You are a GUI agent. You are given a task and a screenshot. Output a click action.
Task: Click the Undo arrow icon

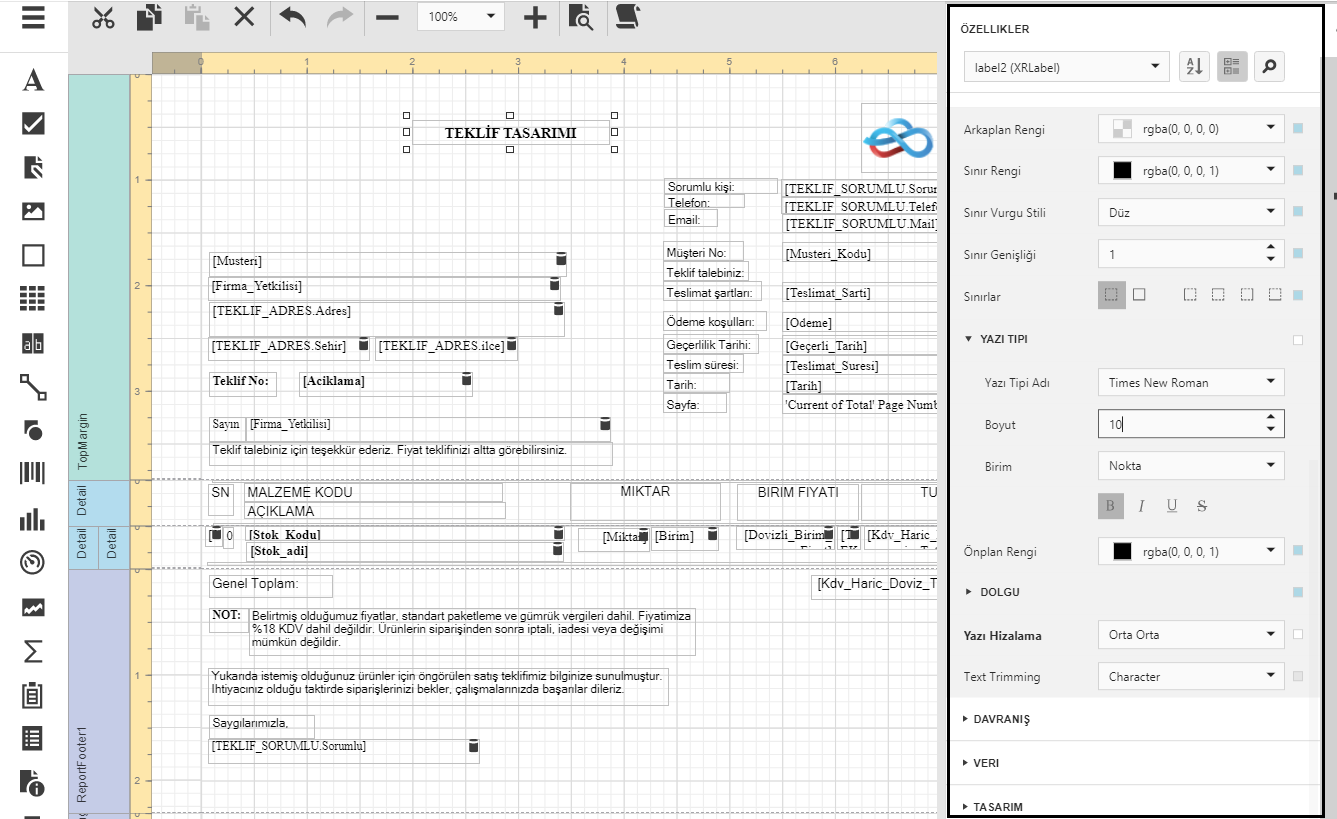pyautogui.click(x=292, y=17)
